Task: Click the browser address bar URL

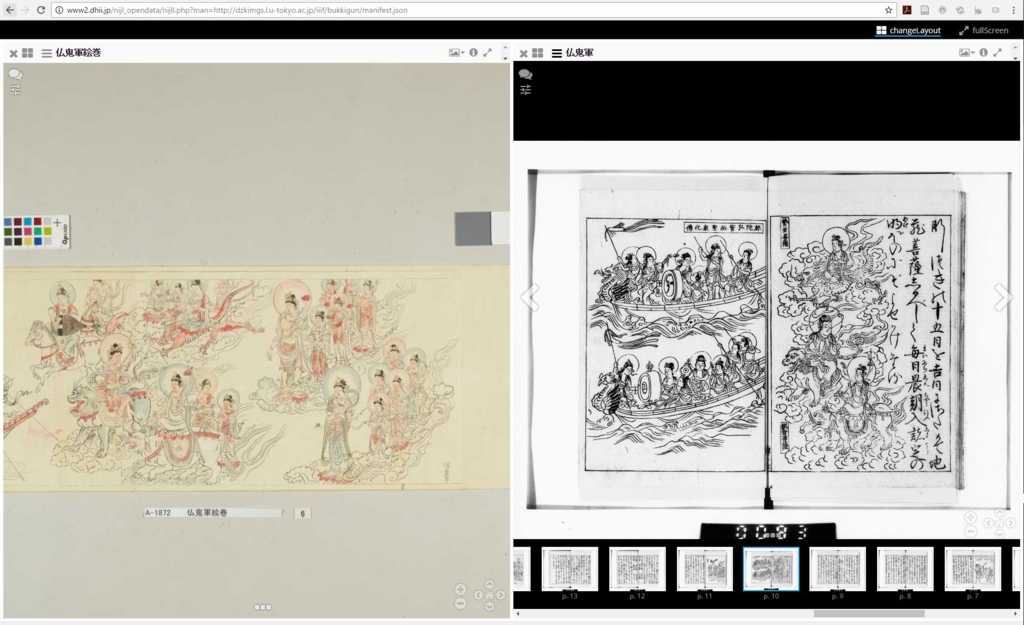Action: coord(236,10)
